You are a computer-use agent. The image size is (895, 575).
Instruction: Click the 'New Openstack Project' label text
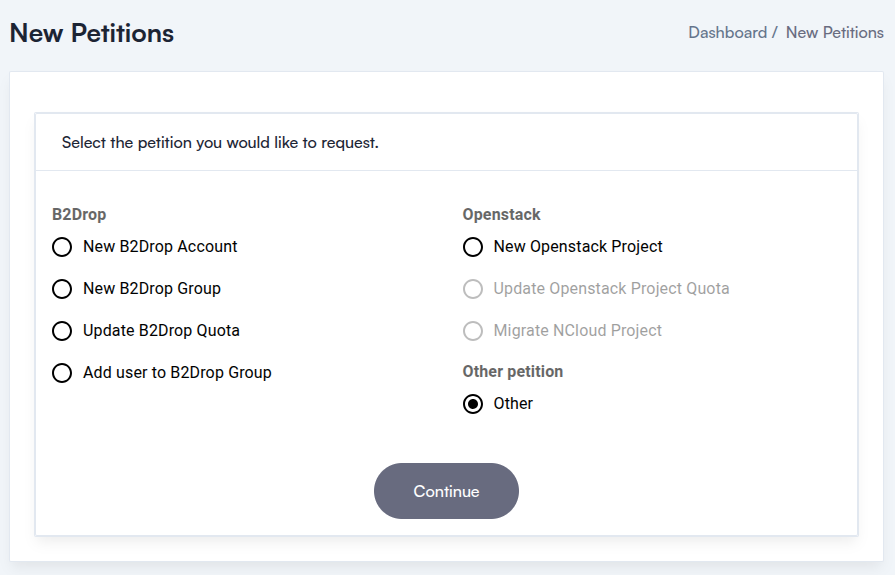578,246
